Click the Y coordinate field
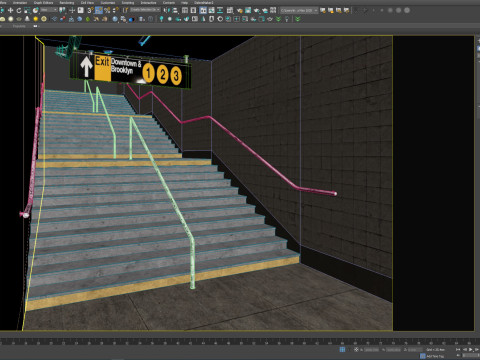 [394, 350]
